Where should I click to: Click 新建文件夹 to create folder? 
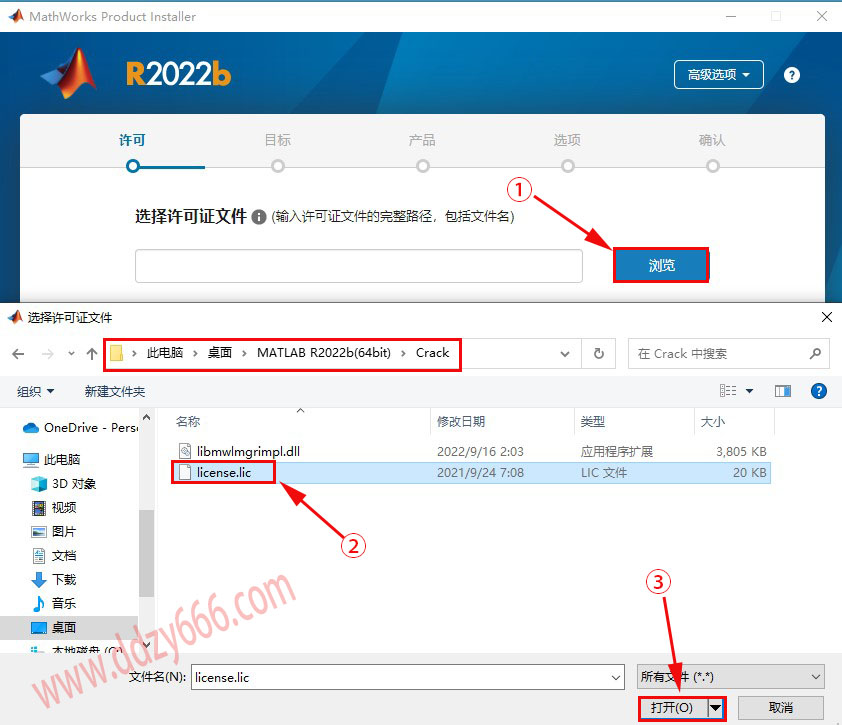[x=114, y=392]
